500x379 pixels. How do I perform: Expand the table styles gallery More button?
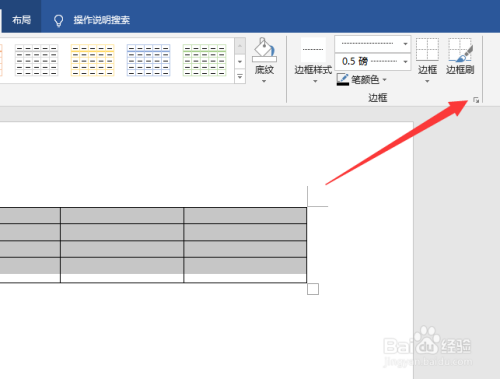pos(240,77)
